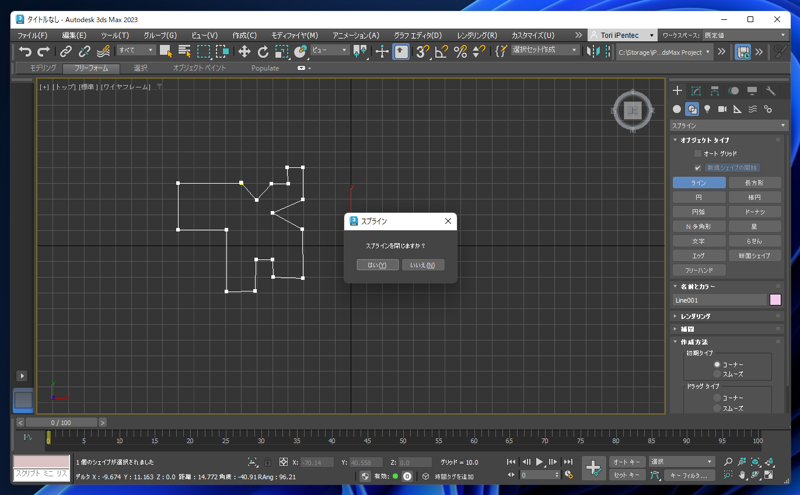Click Bind to Space Warp icon
This screenshot has height=495, width=800.
pyautogui.click(x=103, y=52)
